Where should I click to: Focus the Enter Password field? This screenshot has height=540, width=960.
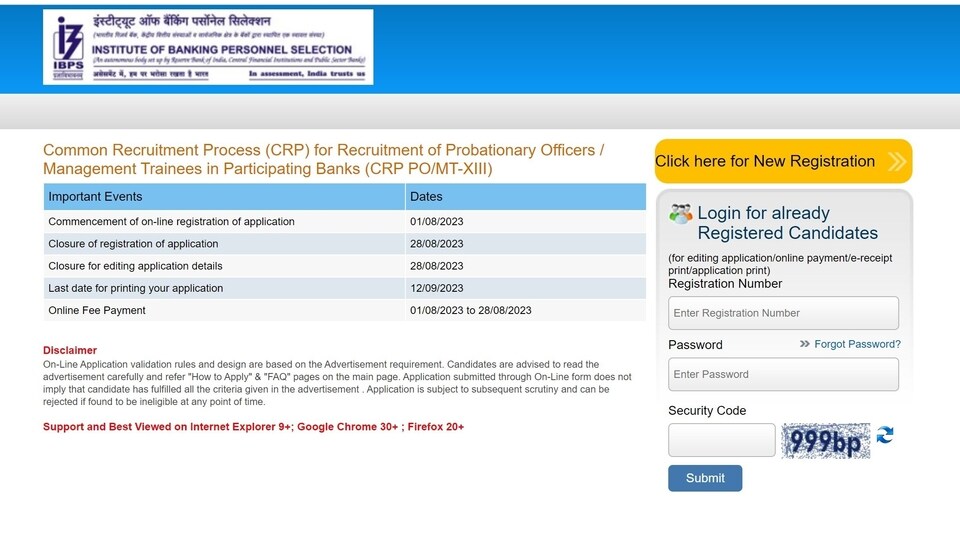click(x=784, y=374)
